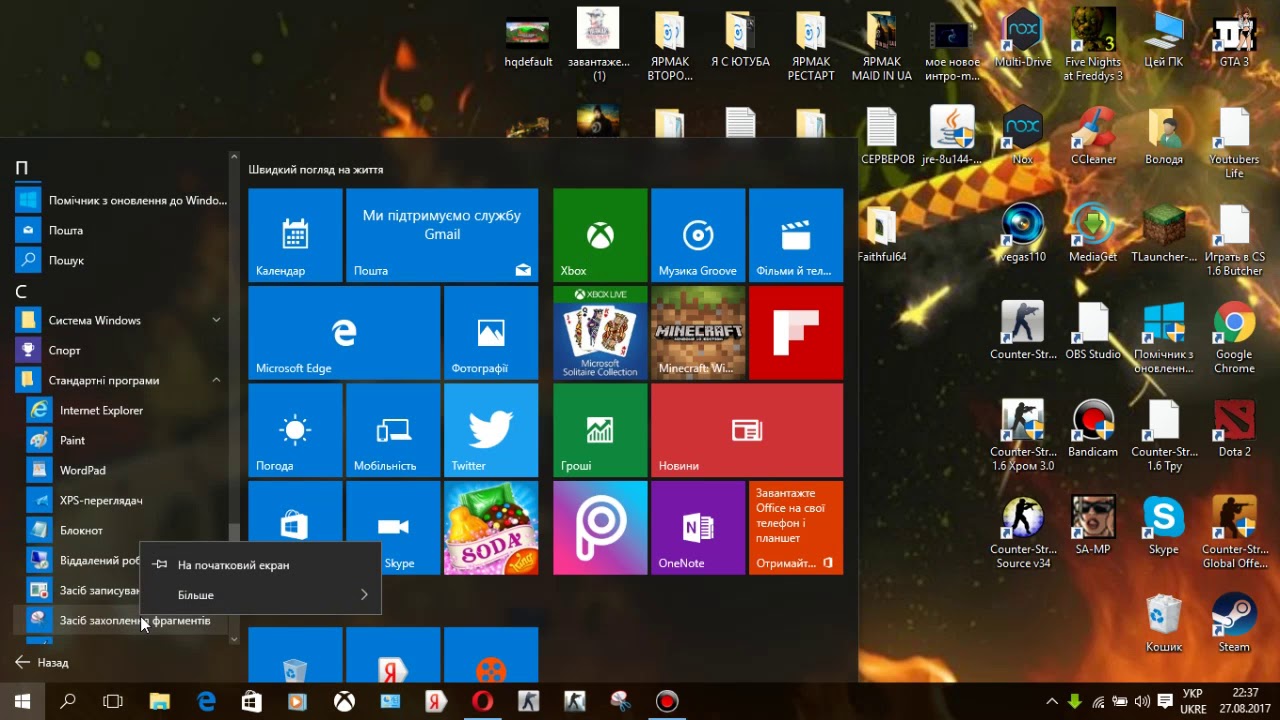Switch УКР input language indicator
This screenshot has height=720, width=1280.
1193,702
